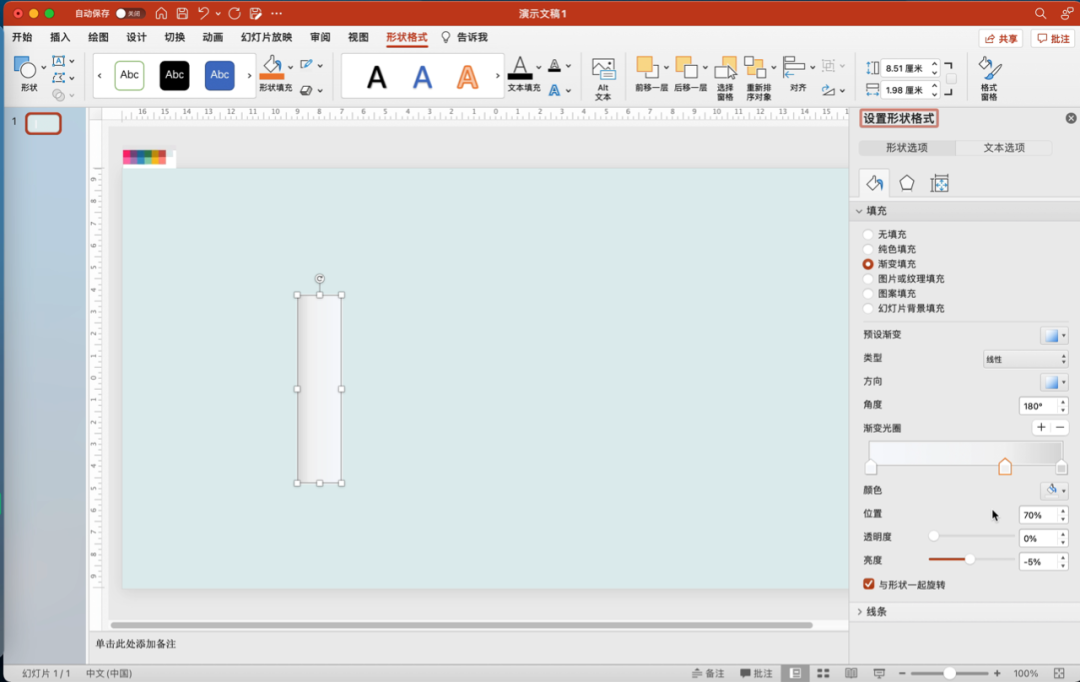
Task: Apply the blue Abc shape style
Action: click(220, 75)
